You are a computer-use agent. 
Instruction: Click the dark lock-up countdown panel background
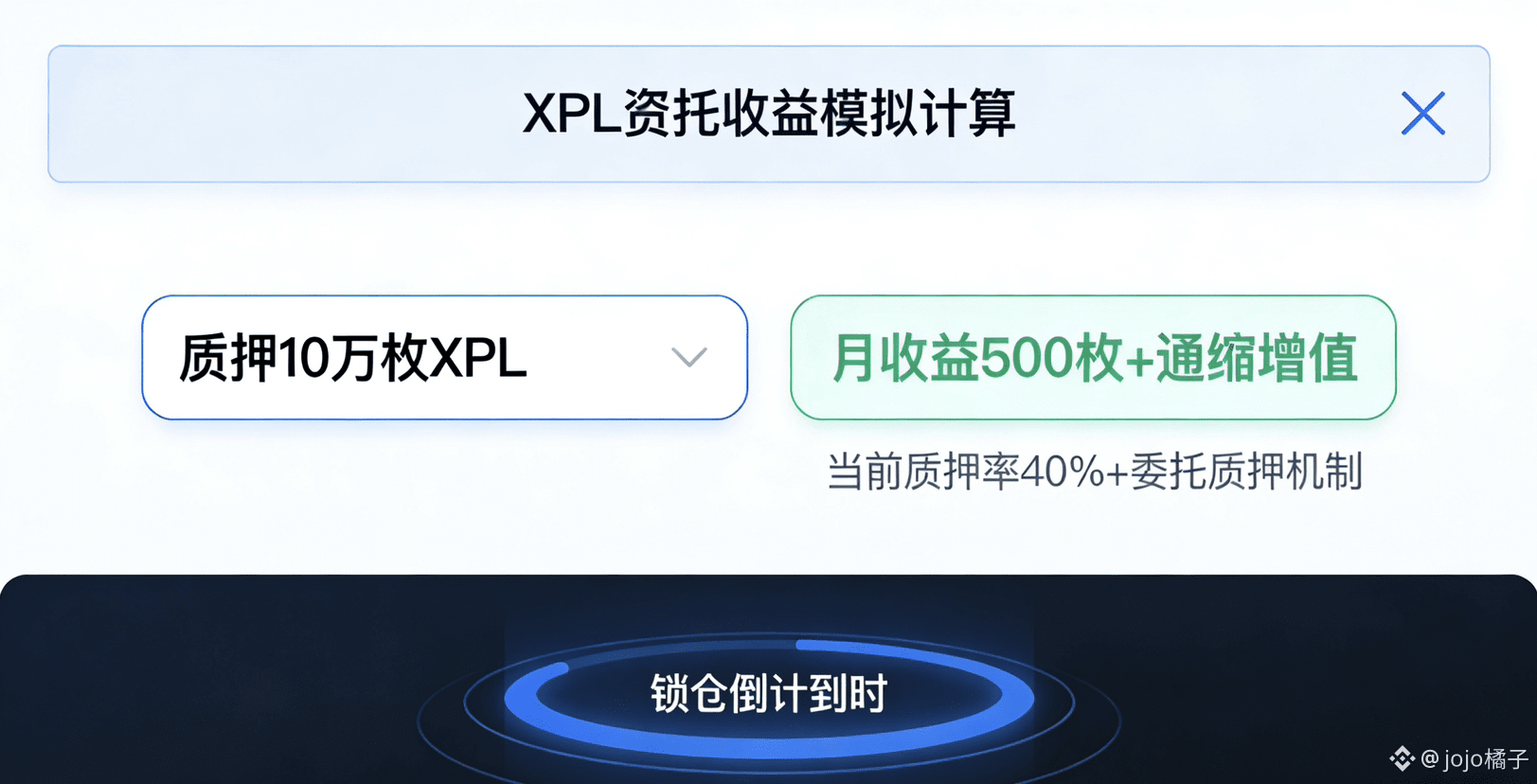(237, 682)
